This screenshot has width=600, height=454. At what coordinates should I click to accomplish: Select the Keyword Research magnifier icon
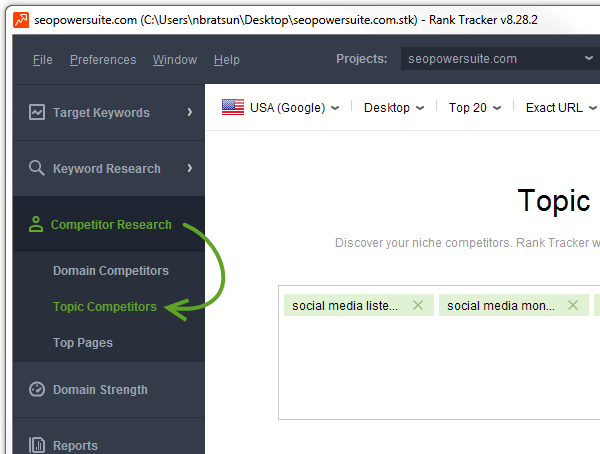point(37,168)
